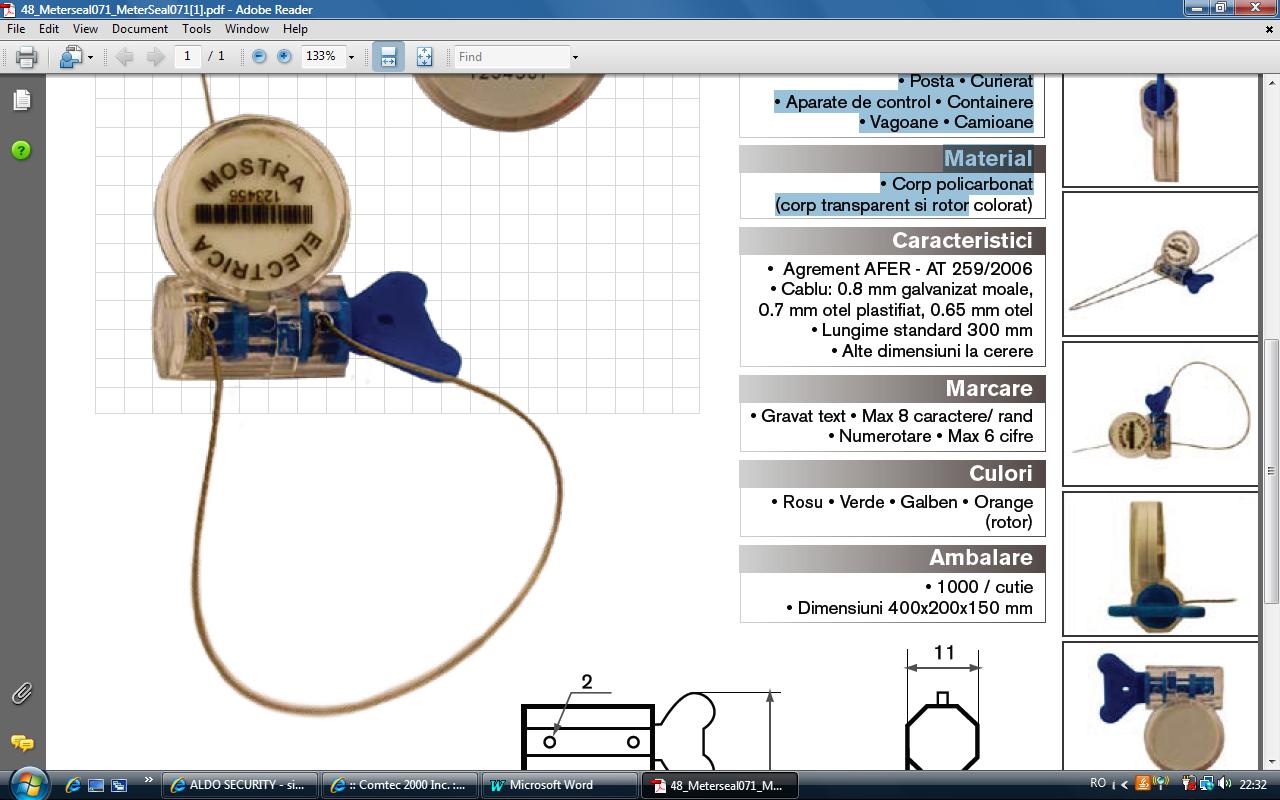Open the Document menu
This screenshot has height=800, width=1280.
pos(140,29)
